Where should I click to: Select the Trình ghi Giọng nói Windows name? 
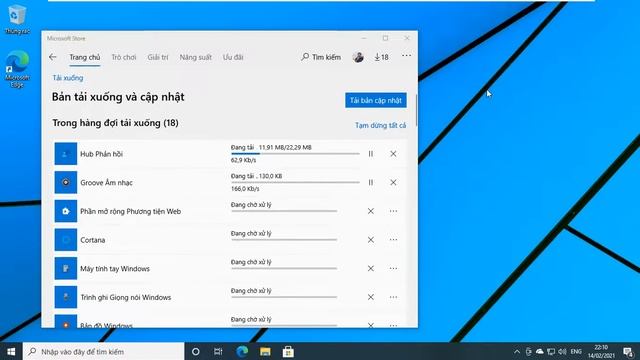point(126,297)
